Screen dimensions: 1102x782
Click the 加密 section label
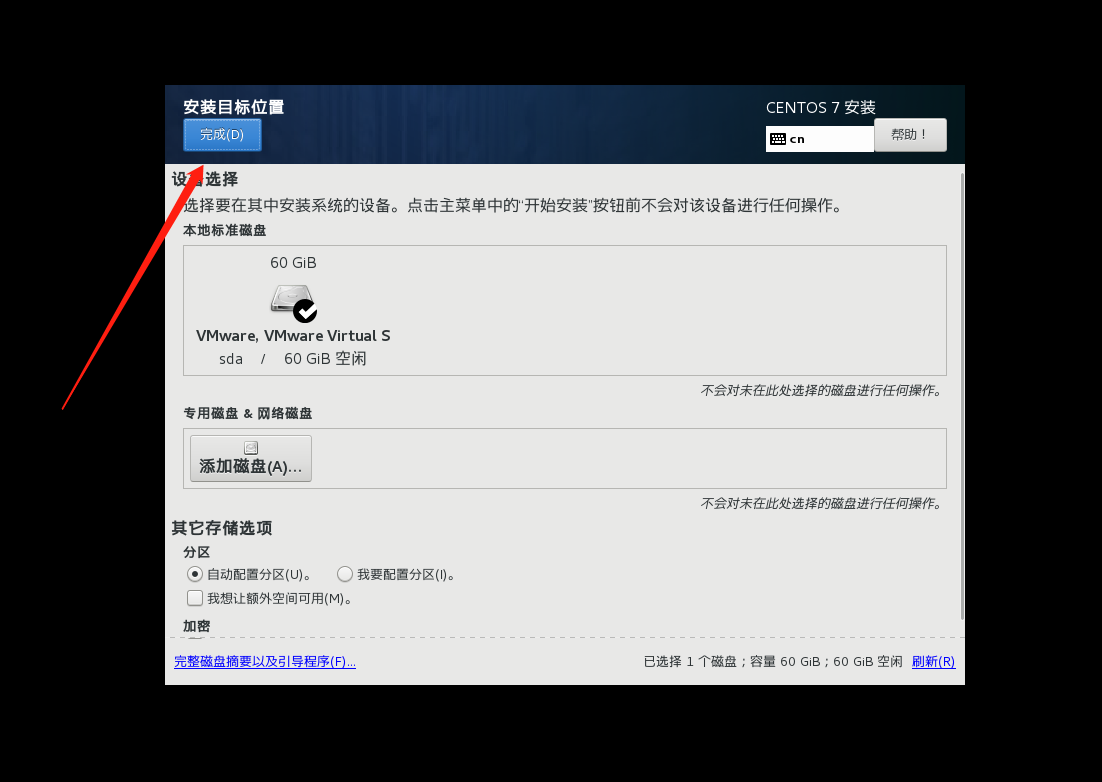tap(197, 626)
